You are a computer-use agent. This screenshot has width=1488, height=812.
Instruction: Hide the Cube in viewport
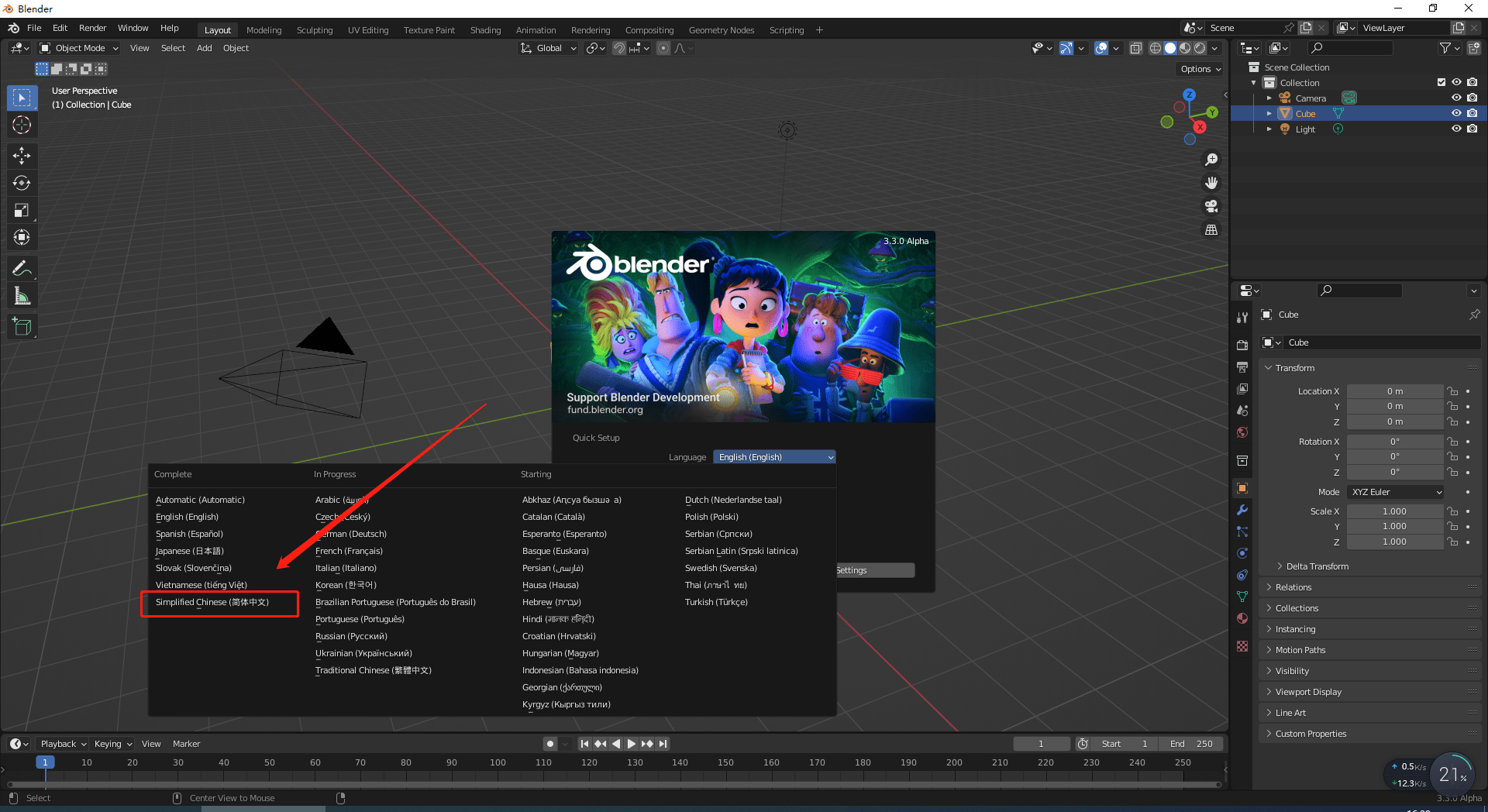[1456, 113]
